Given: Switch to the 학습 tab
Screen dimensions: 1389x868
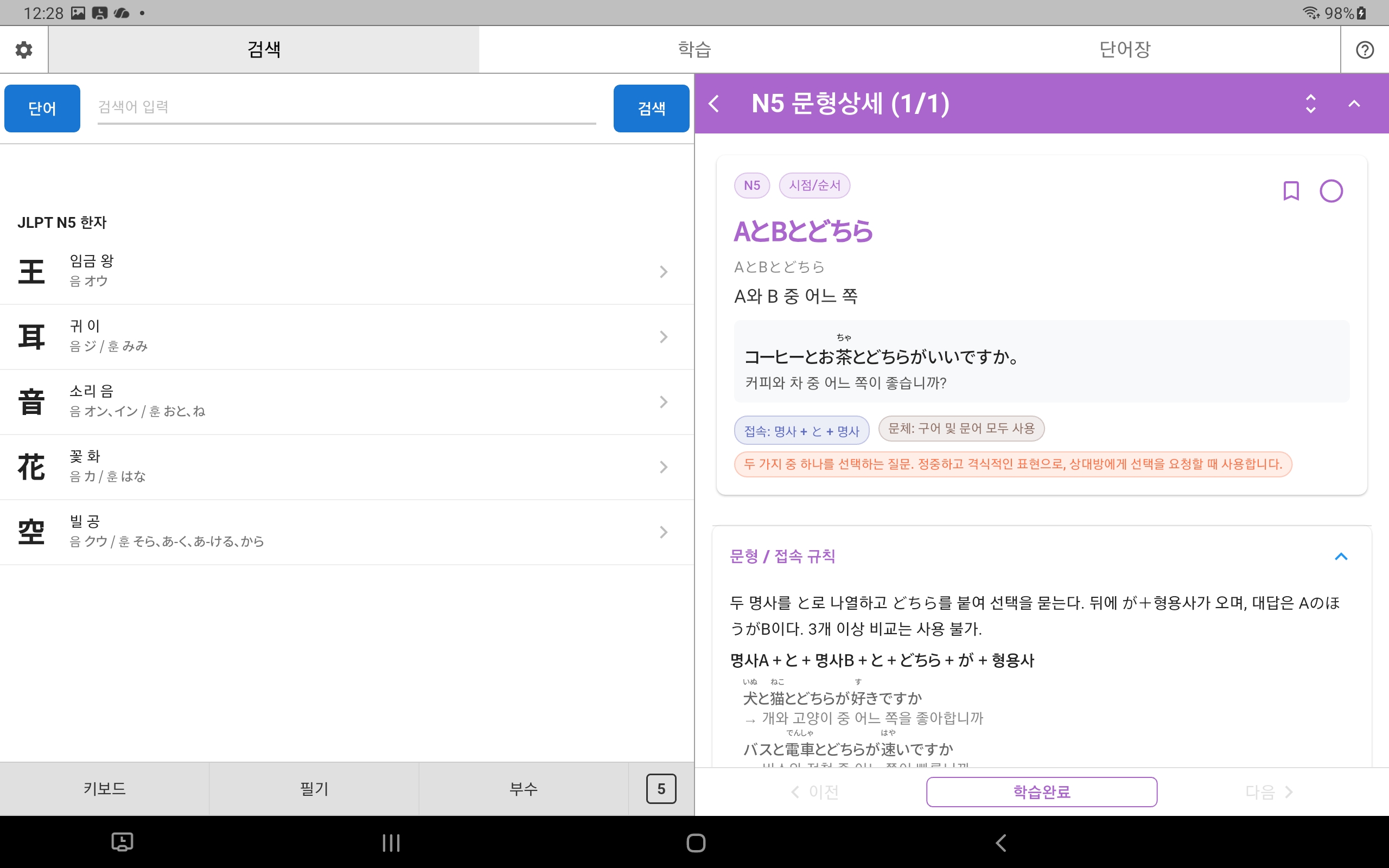Looking at the screenshot, I should click(694, 49).
